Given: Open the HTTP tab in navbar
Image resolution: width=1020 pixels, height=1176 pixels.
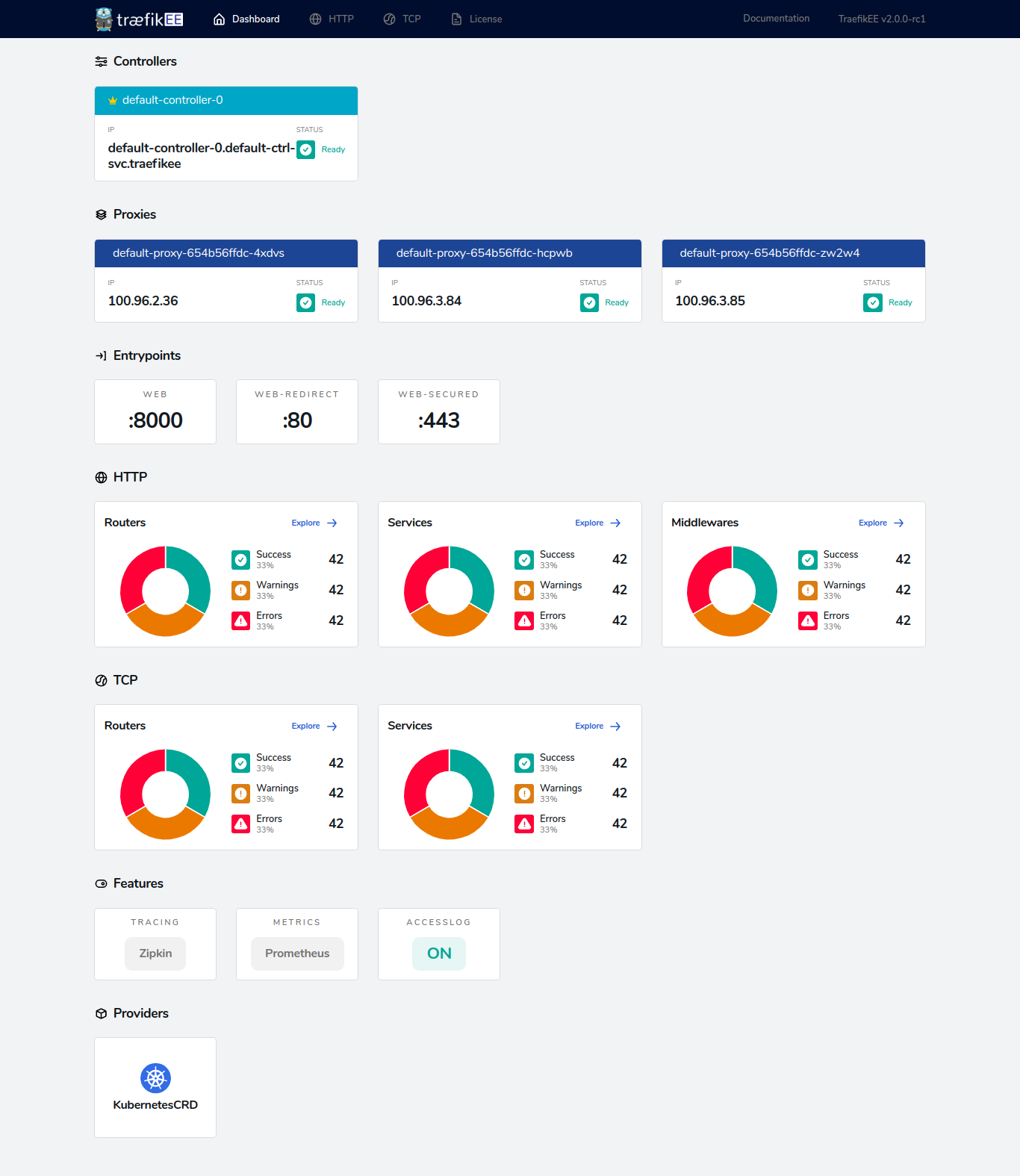Looking at the screenshot, I should (332, 19).
